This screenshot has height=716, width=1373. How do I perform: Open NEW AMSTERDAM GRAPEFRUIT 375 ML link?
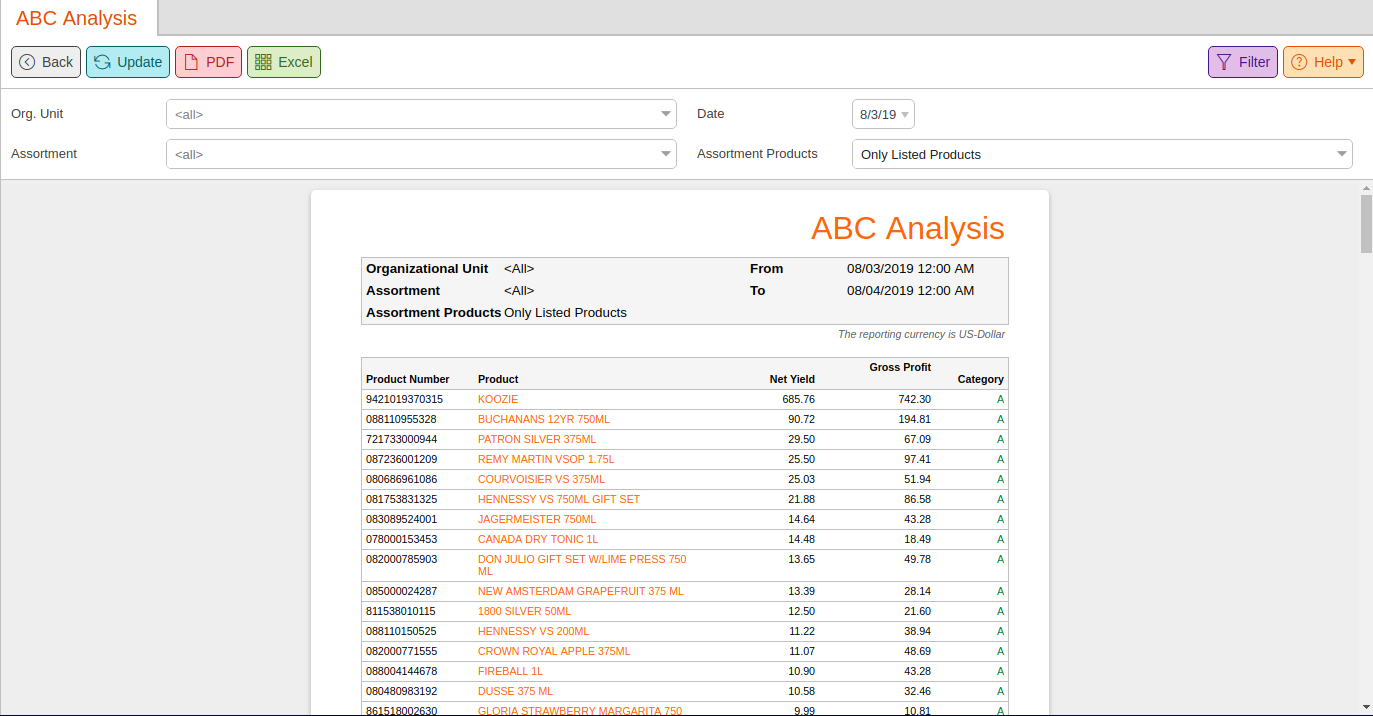coord(581,591)
